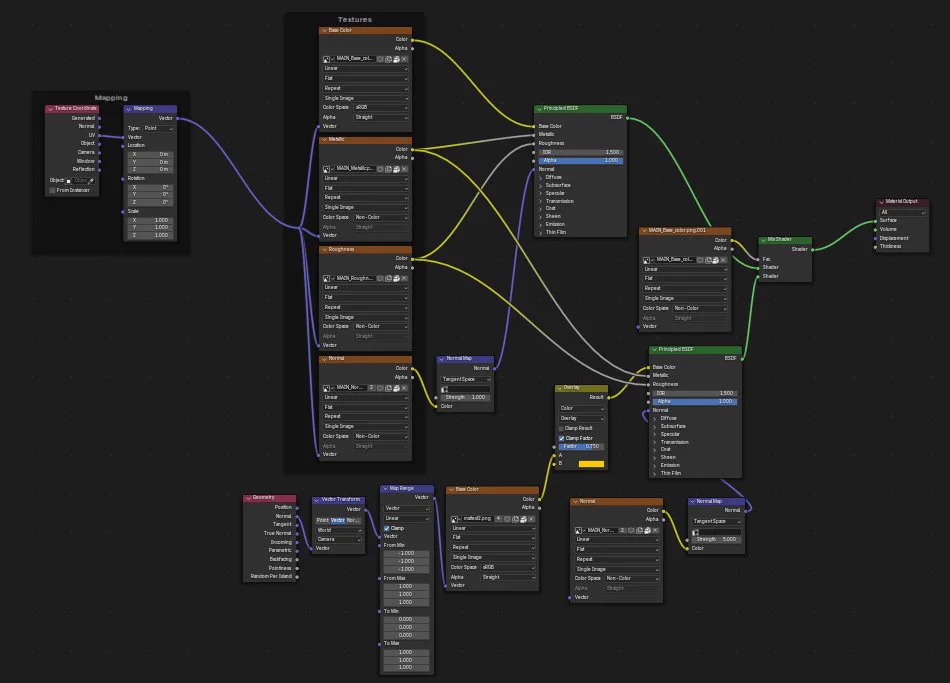Click Mapping node Scale Z field
This screenshot has width=950, height=683.
150,235
